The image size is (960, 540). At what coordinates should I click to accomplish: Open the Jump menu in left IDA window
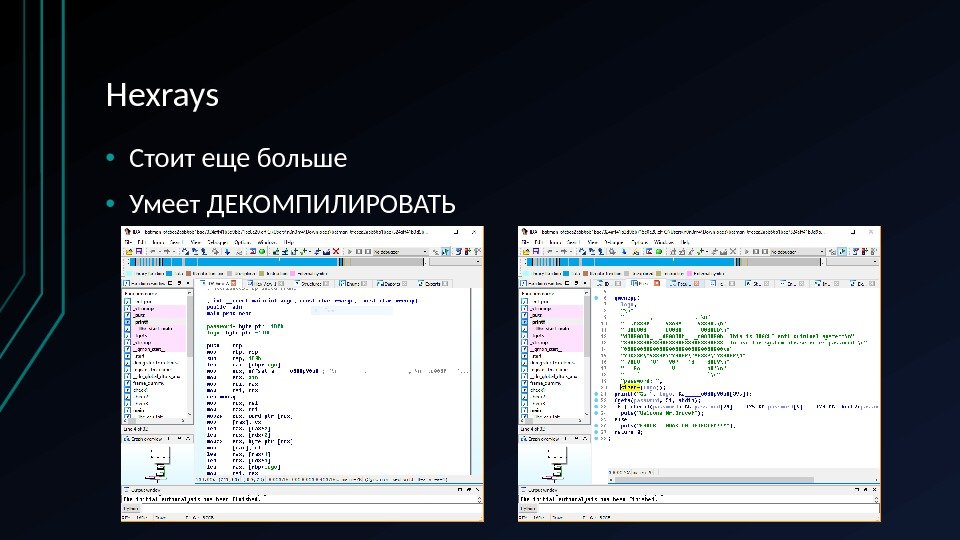pyautogui.click(x=157, y=242)
